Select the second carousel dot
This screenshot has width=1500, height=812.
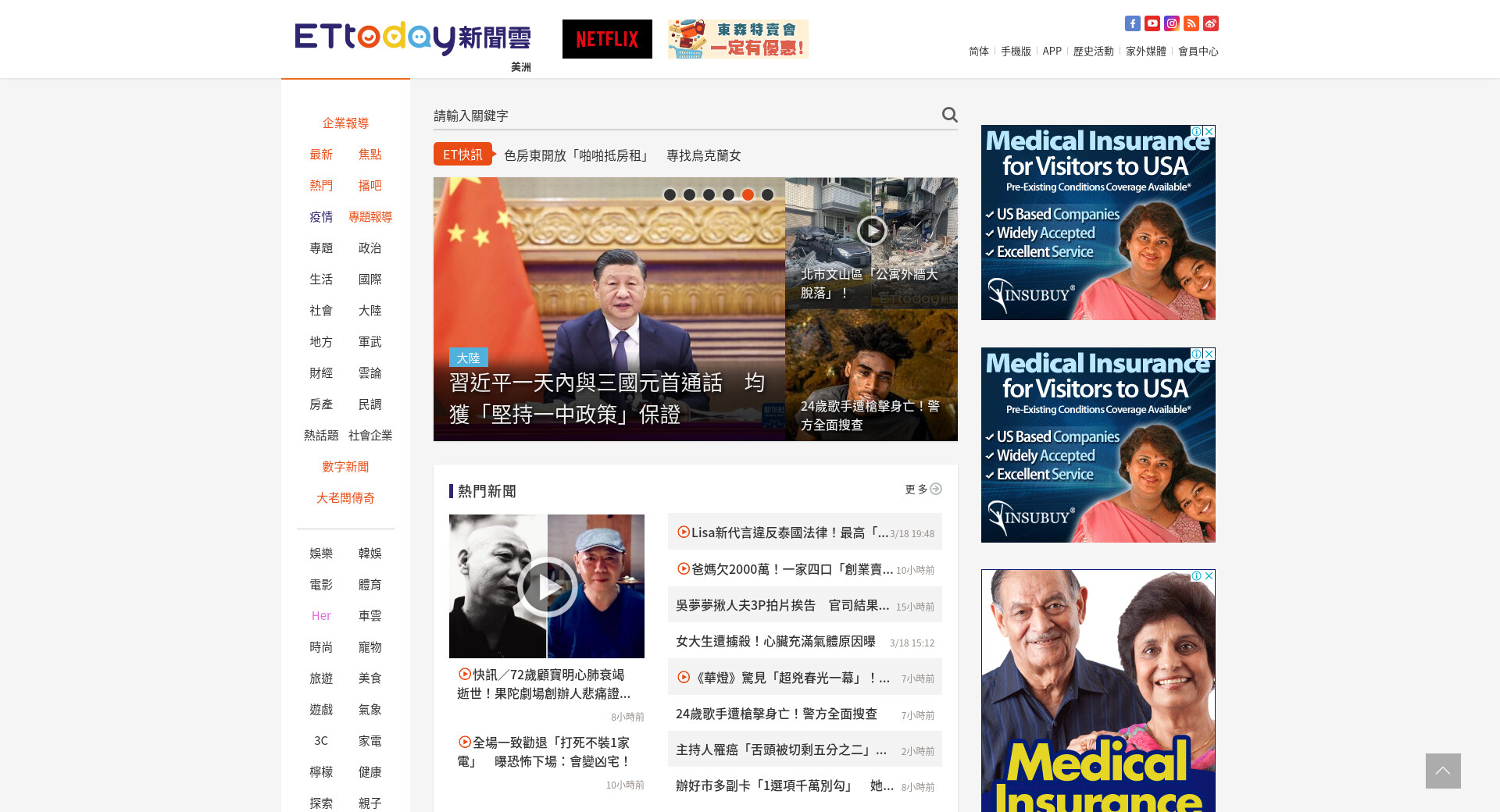tap(689, 194)
